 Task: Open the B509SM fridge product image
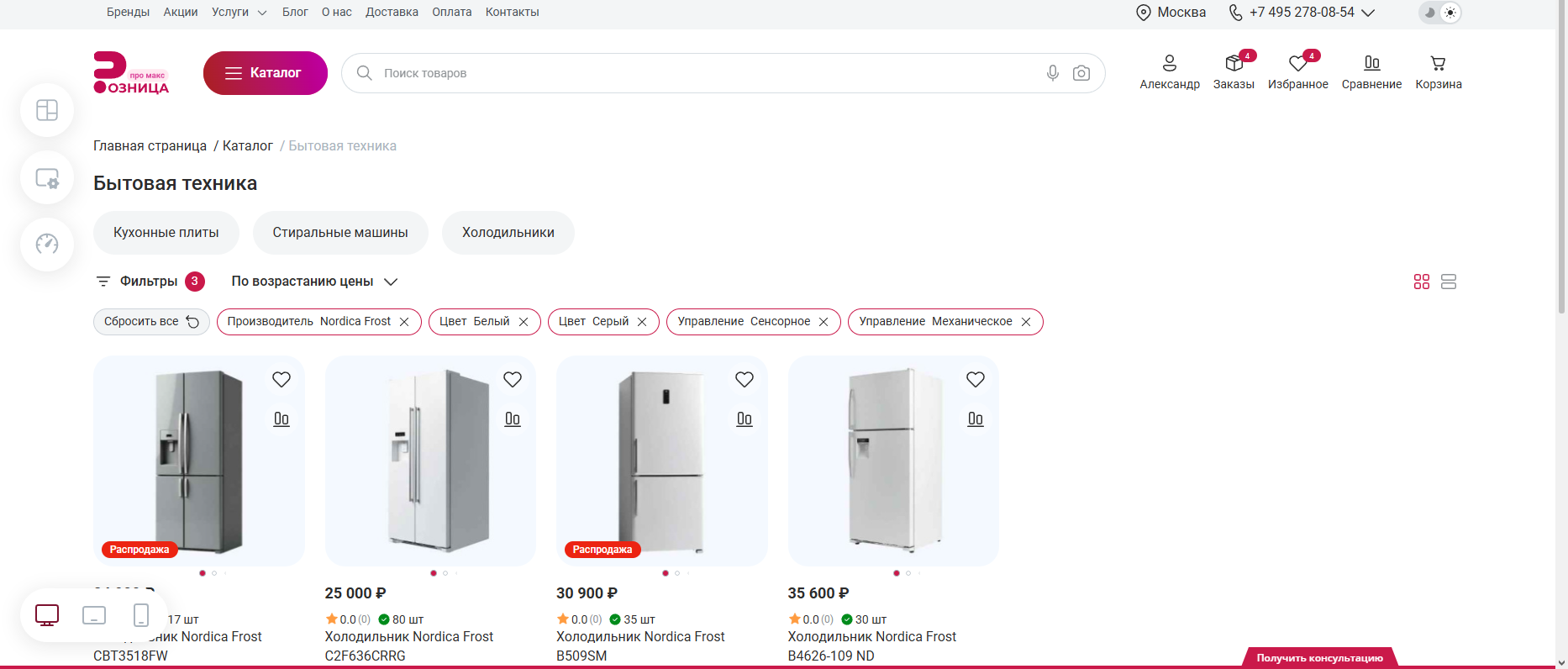[662, 461]
